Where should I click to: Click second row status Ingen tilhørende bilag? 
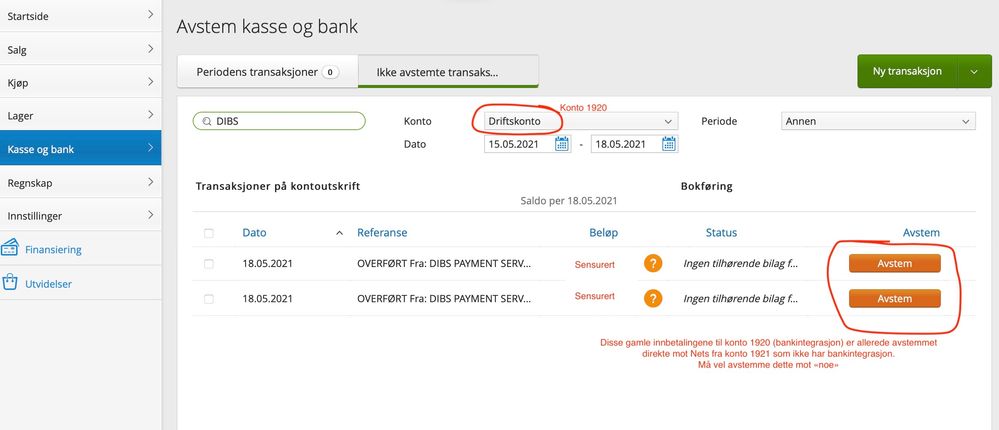[x=741, y=298]
